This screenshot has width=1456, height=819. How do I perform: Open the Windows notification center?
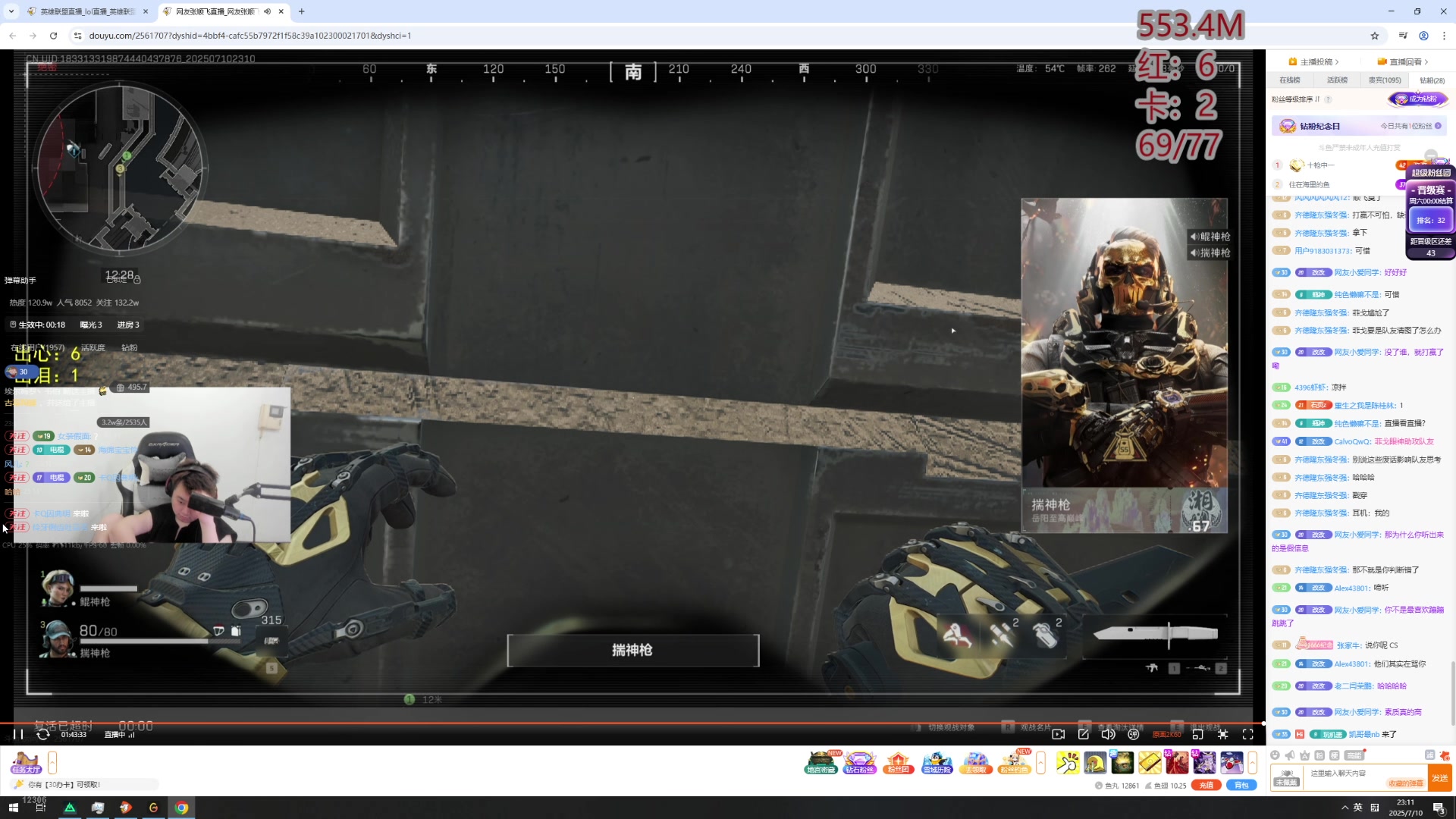click(1439, 808)
